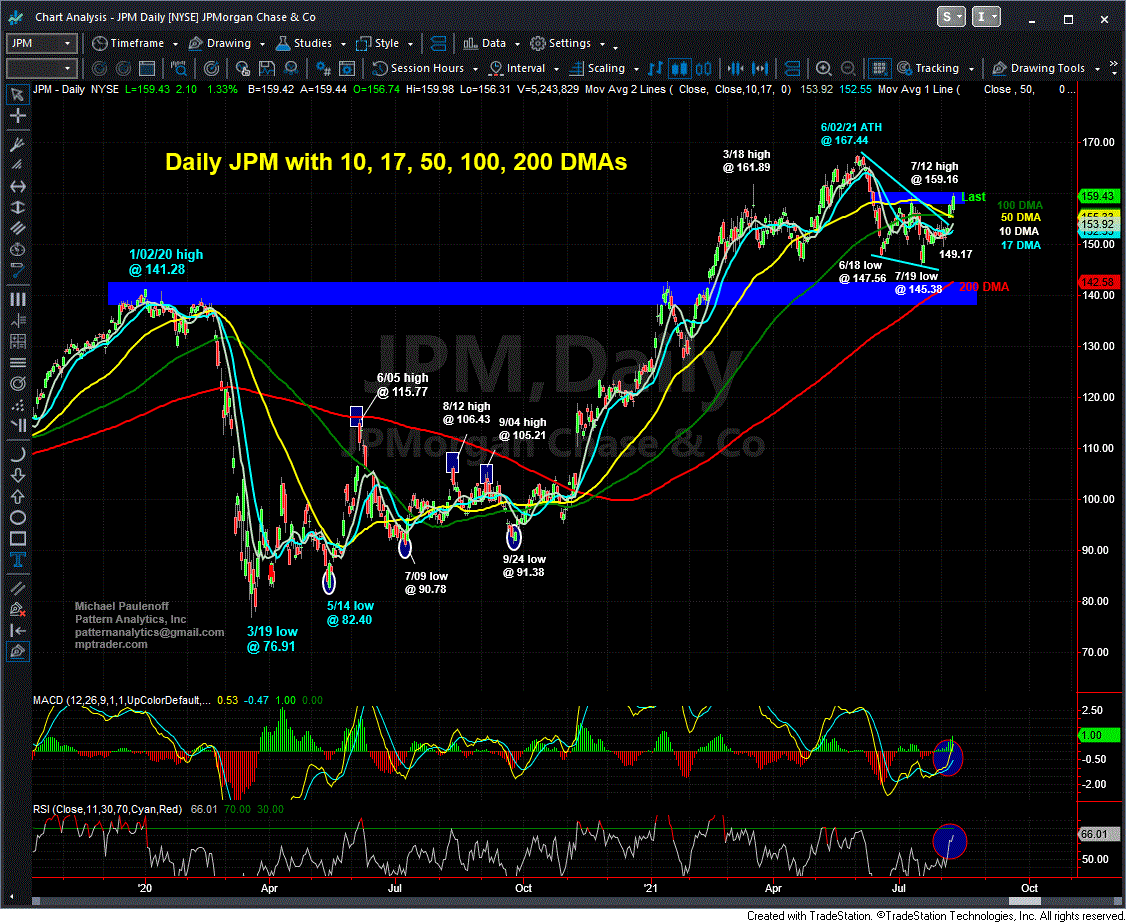1126x922 pixels.
Task: Choose the arc drawing tool
Action: click(x=17, y=453)
